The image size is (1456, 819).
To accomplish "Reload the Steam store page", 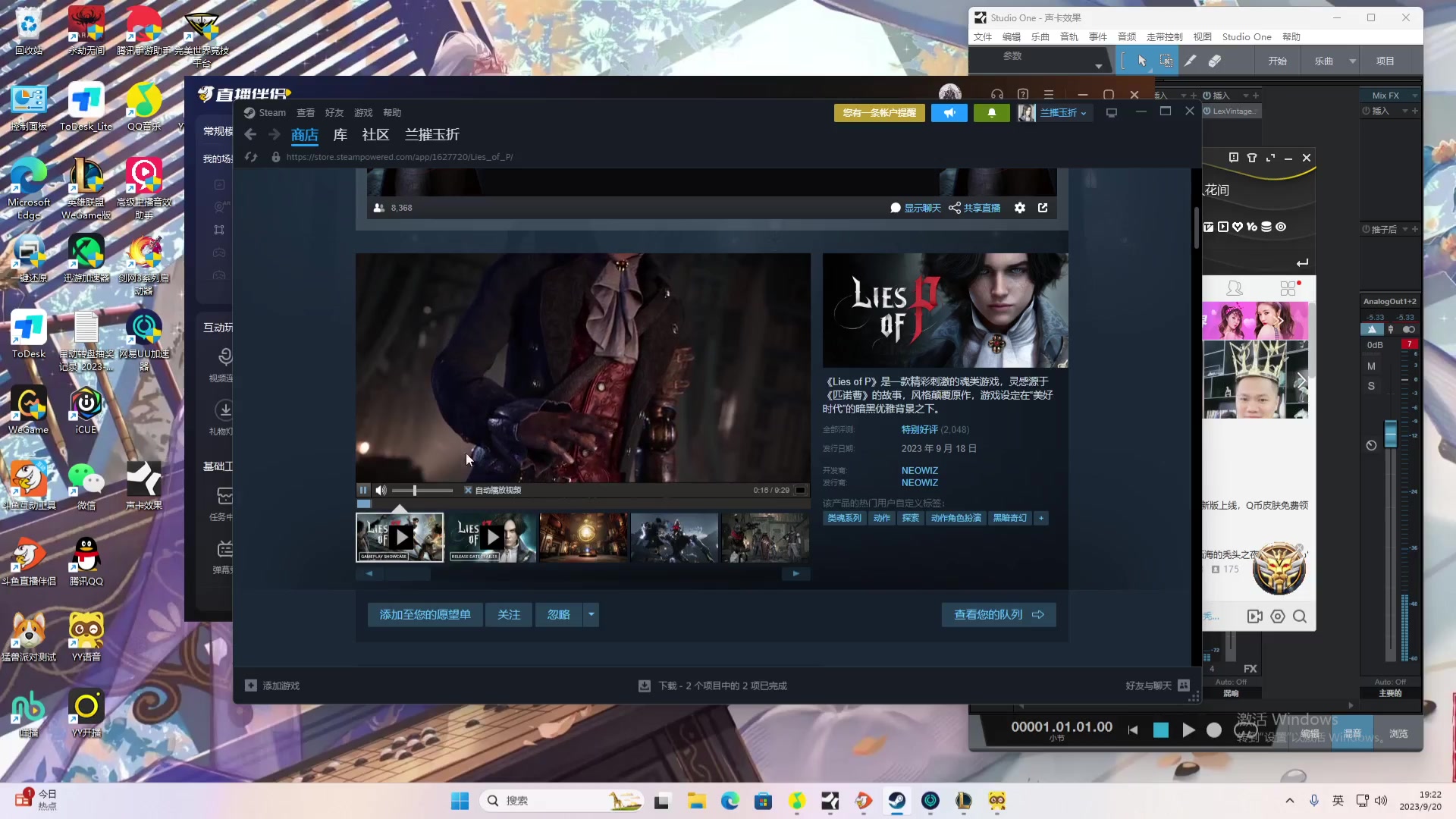I will [x=252, y=157].
